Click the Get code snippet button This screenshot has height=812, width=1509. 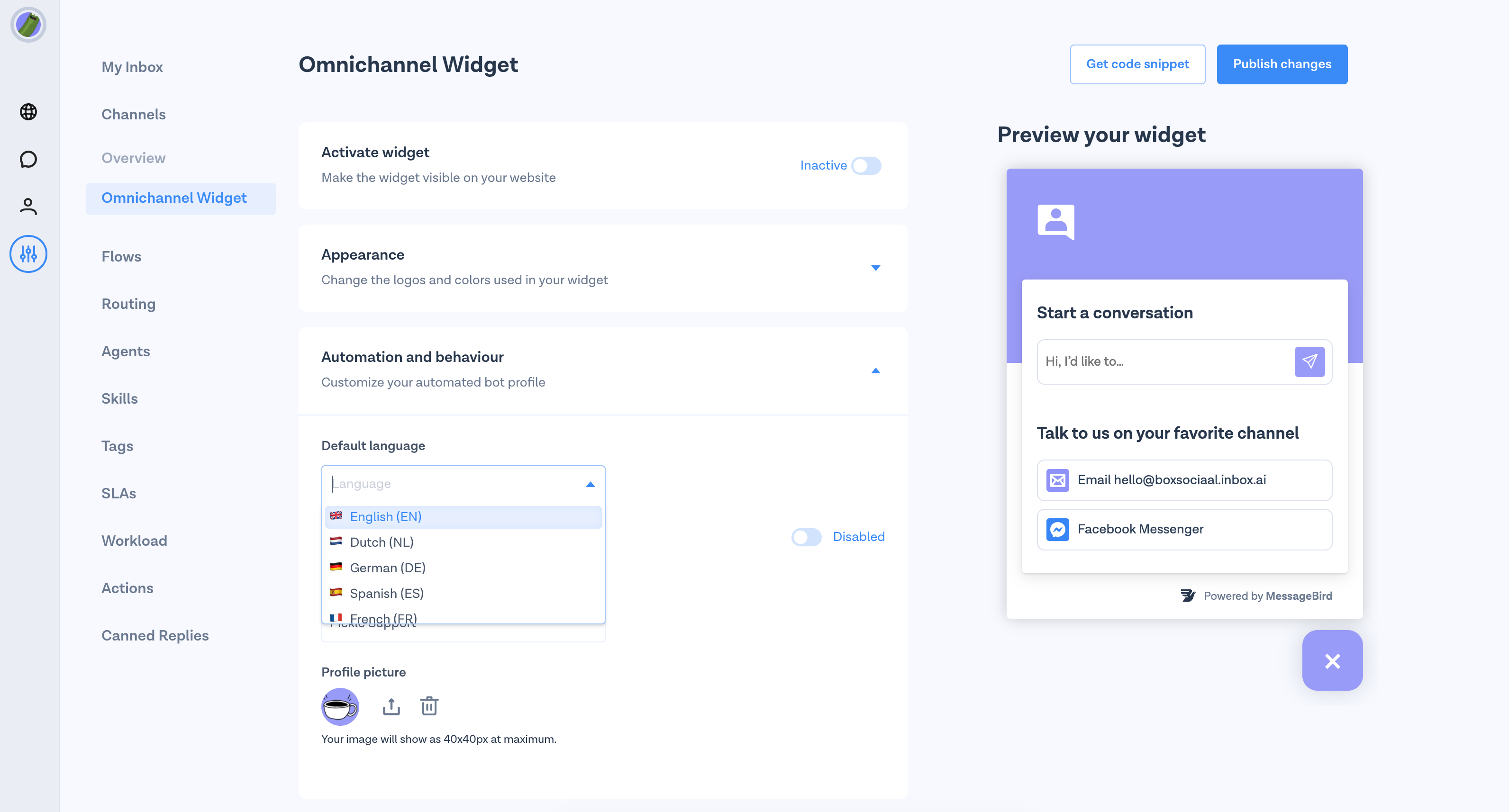(x=1137, y=64)
